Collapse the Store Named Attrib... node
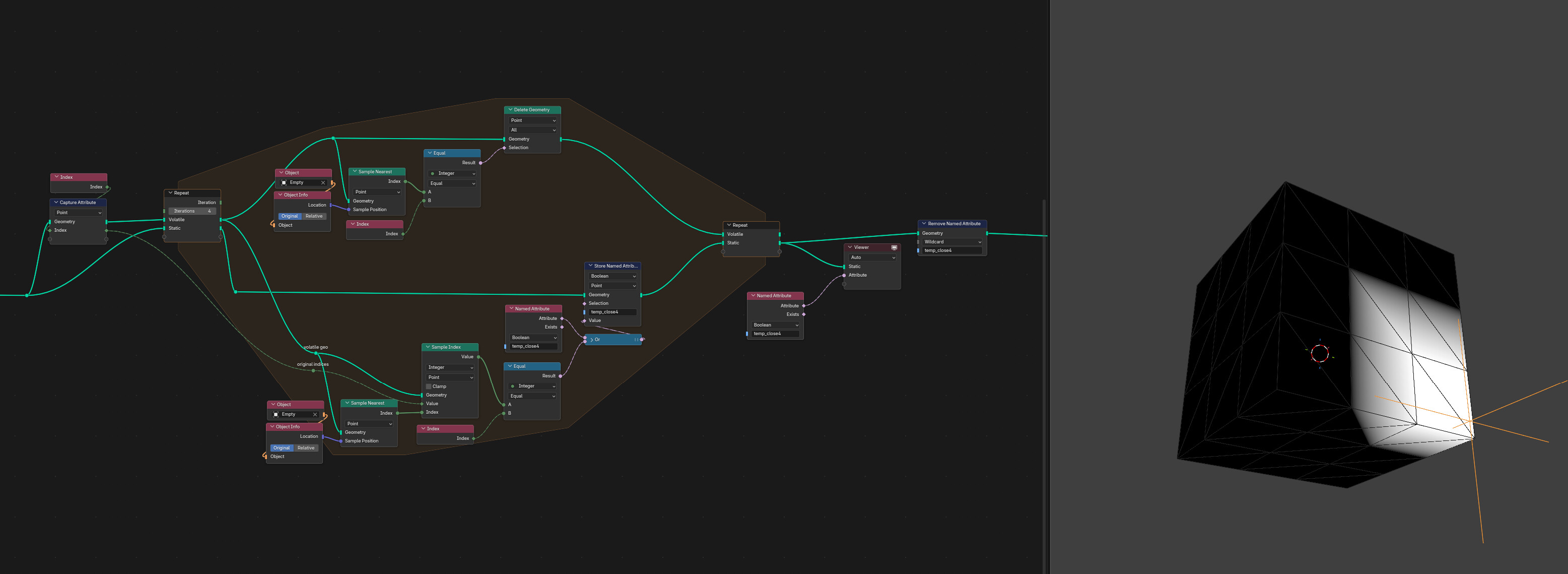 tap(590, 266)
